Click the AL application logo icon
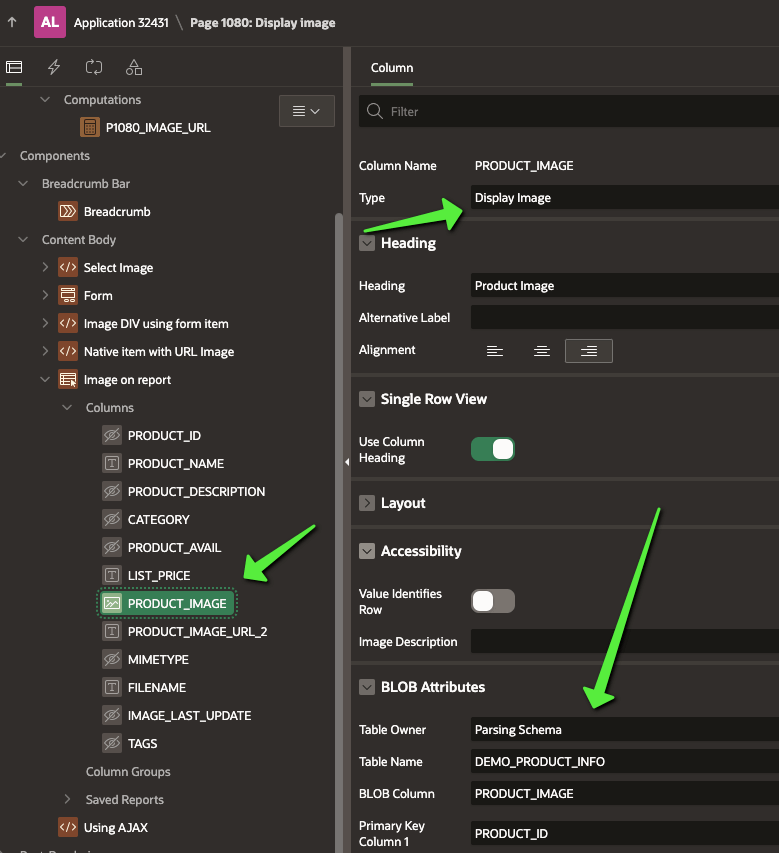 coord(50,22)
